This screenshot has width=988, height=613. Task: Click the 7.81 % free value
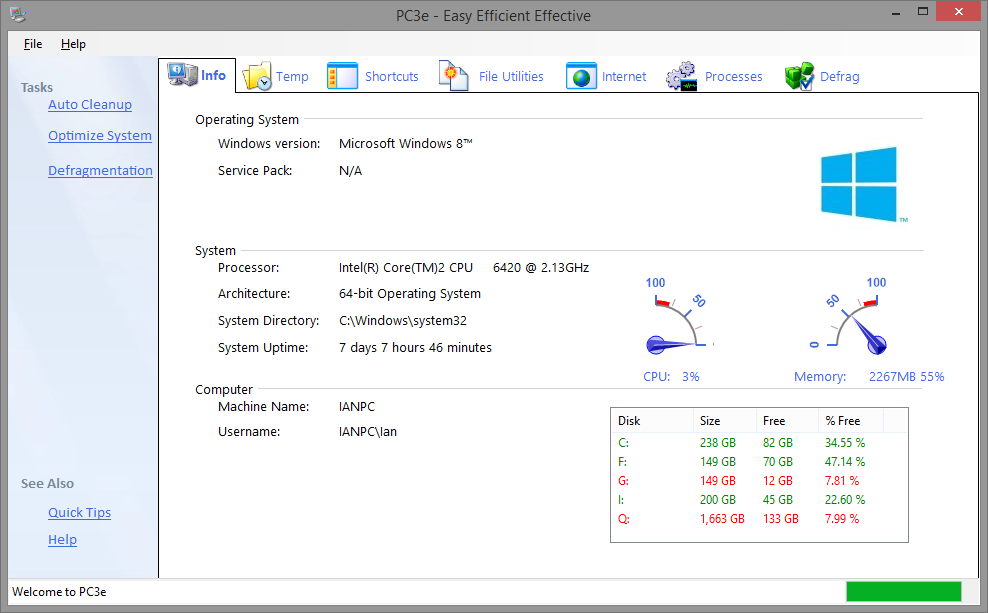click(842, 481)
